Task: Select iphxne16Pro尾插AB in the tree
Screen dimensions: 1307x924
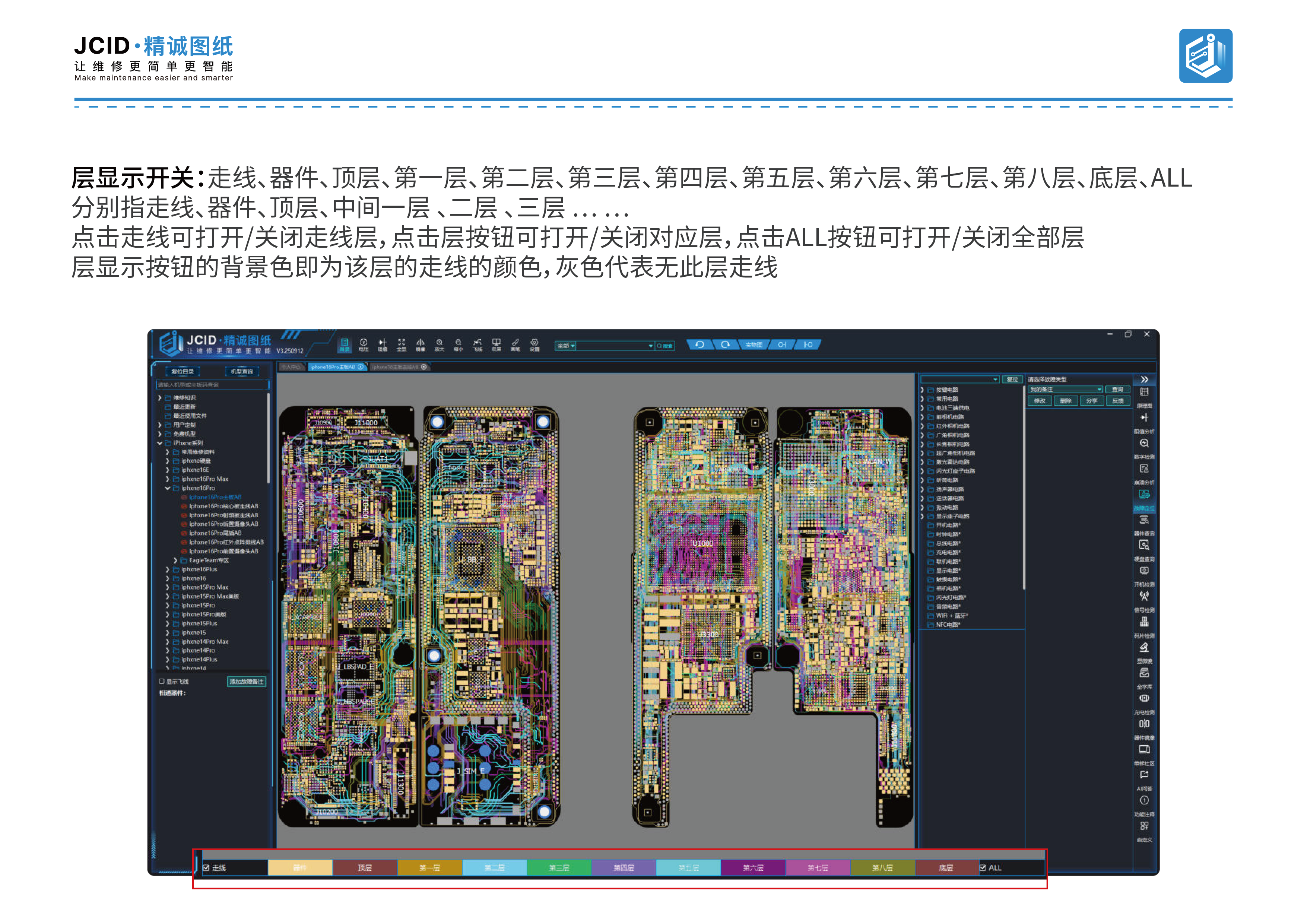Action: tap(215, 533)
